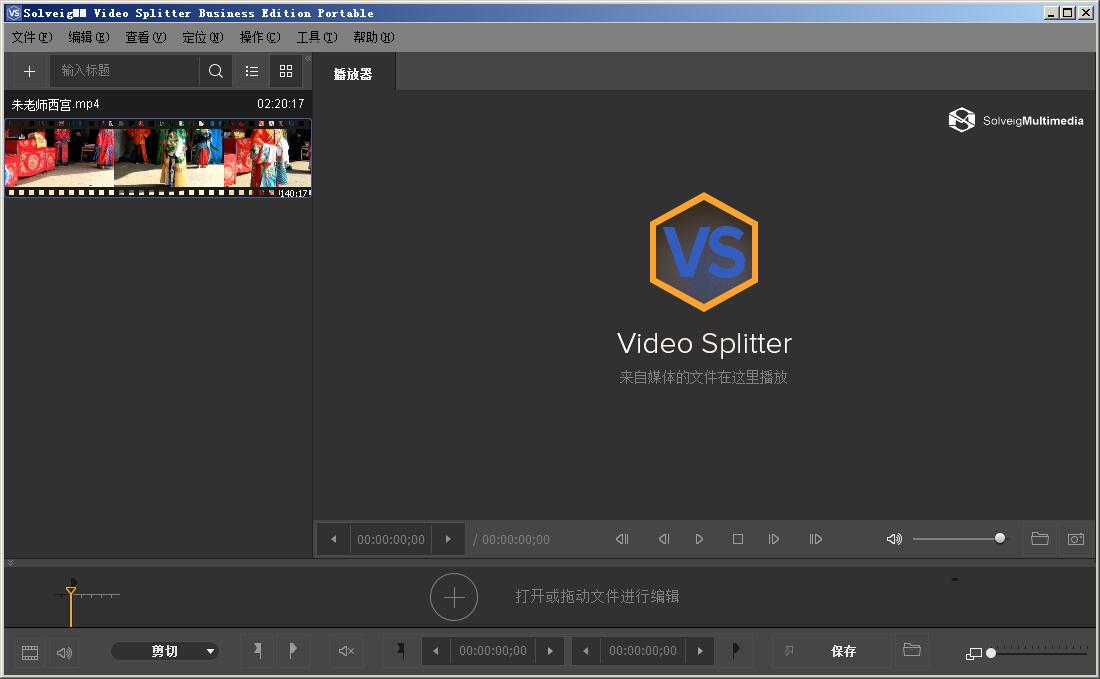The image size is (1100, 679).
Task: Click the left fragment boundary flag icon
Action: [401, 650]
